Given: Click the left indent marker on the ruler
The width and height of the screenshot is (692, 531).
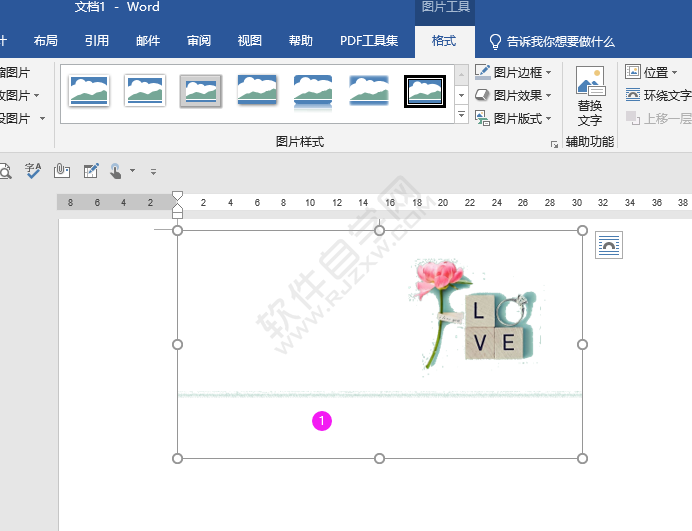Looking at the screenshot, I should (177, 215).
